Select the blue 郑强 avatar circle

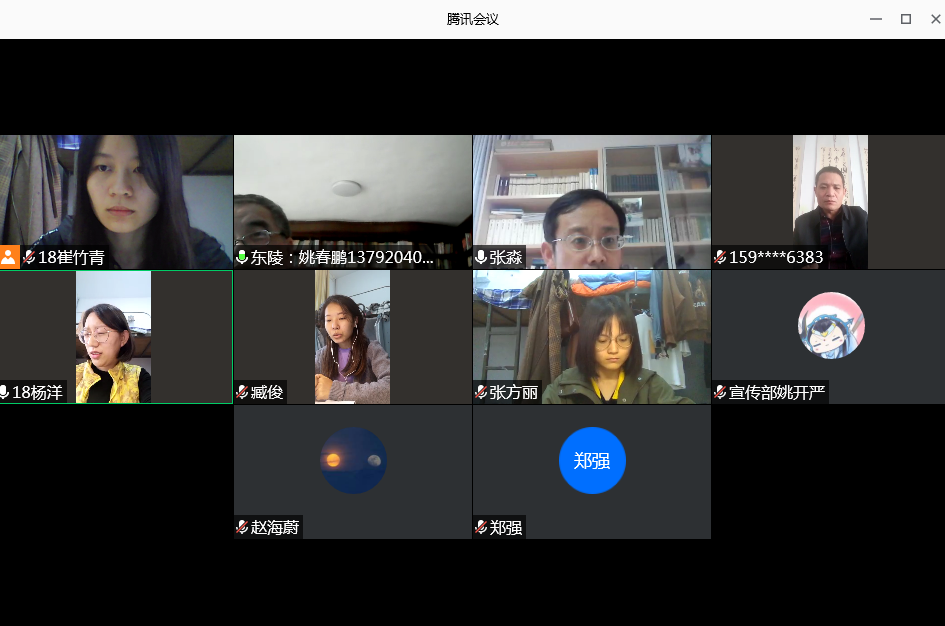[592, 461]
